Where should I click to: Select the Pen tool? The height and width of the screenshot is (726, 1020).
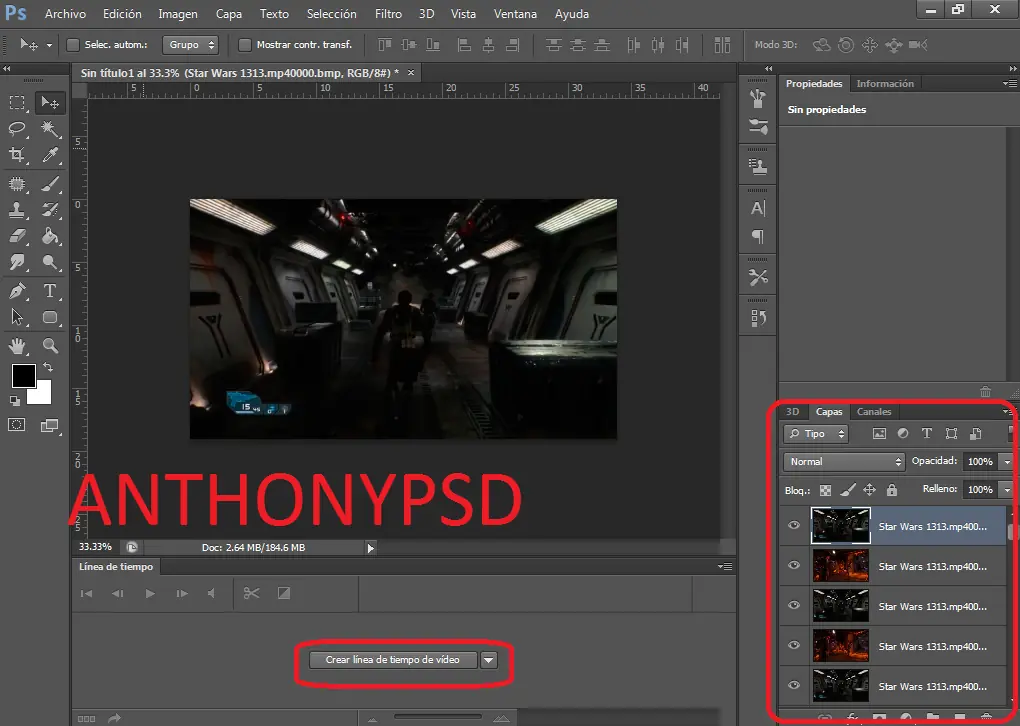click(x=17, y=291)
